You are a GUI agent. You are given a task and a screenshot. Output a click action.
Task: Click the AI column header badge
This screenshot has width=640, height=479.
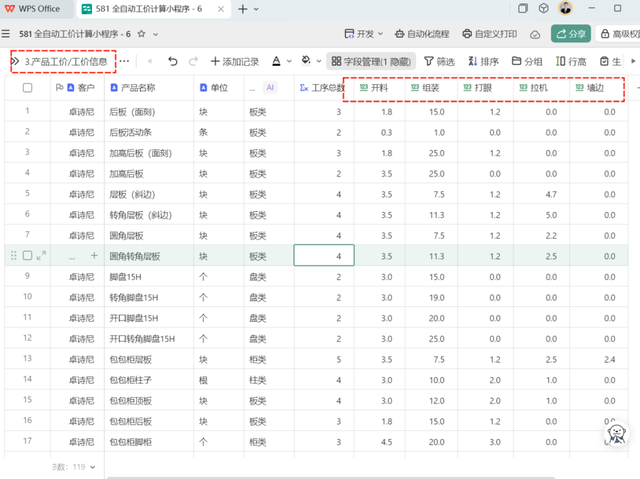(270, 87)
